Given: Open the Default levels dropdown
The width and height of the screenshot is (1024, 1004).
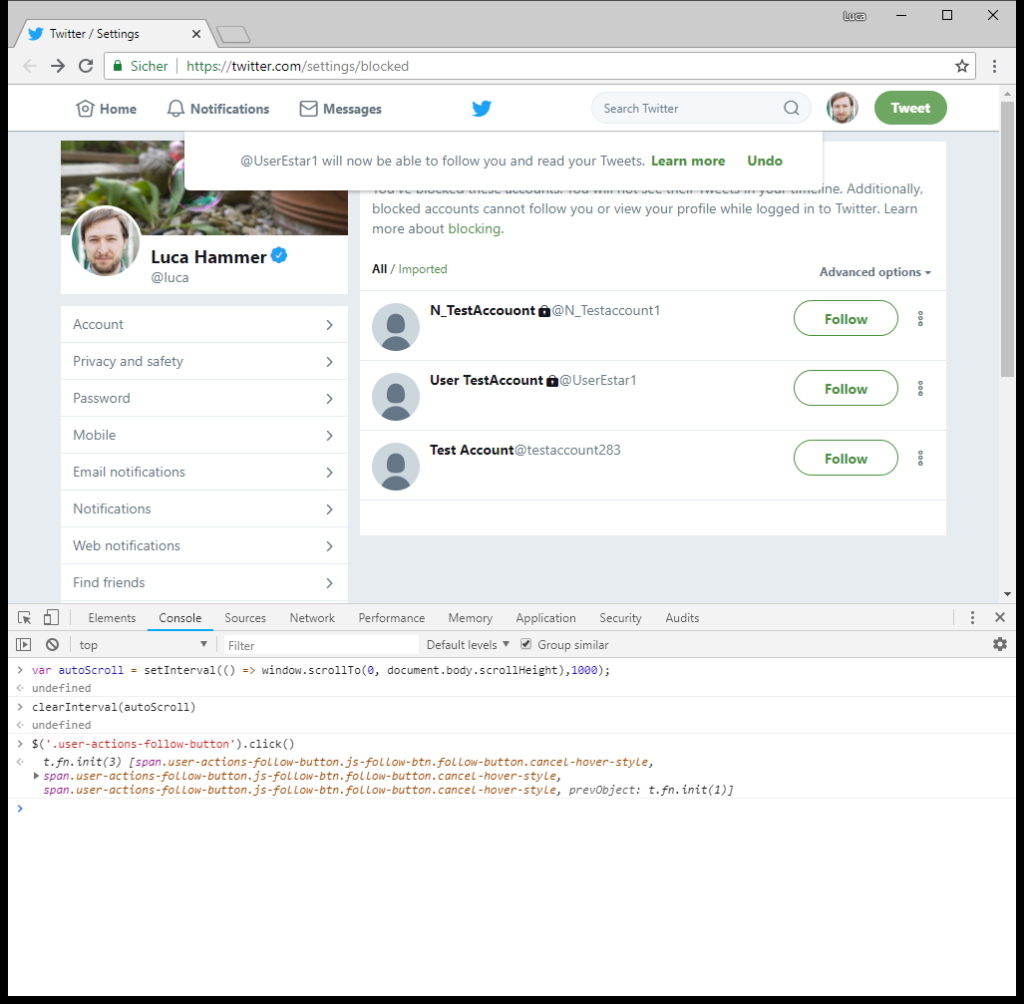Looking at the screenshot, I should point(468,645).
